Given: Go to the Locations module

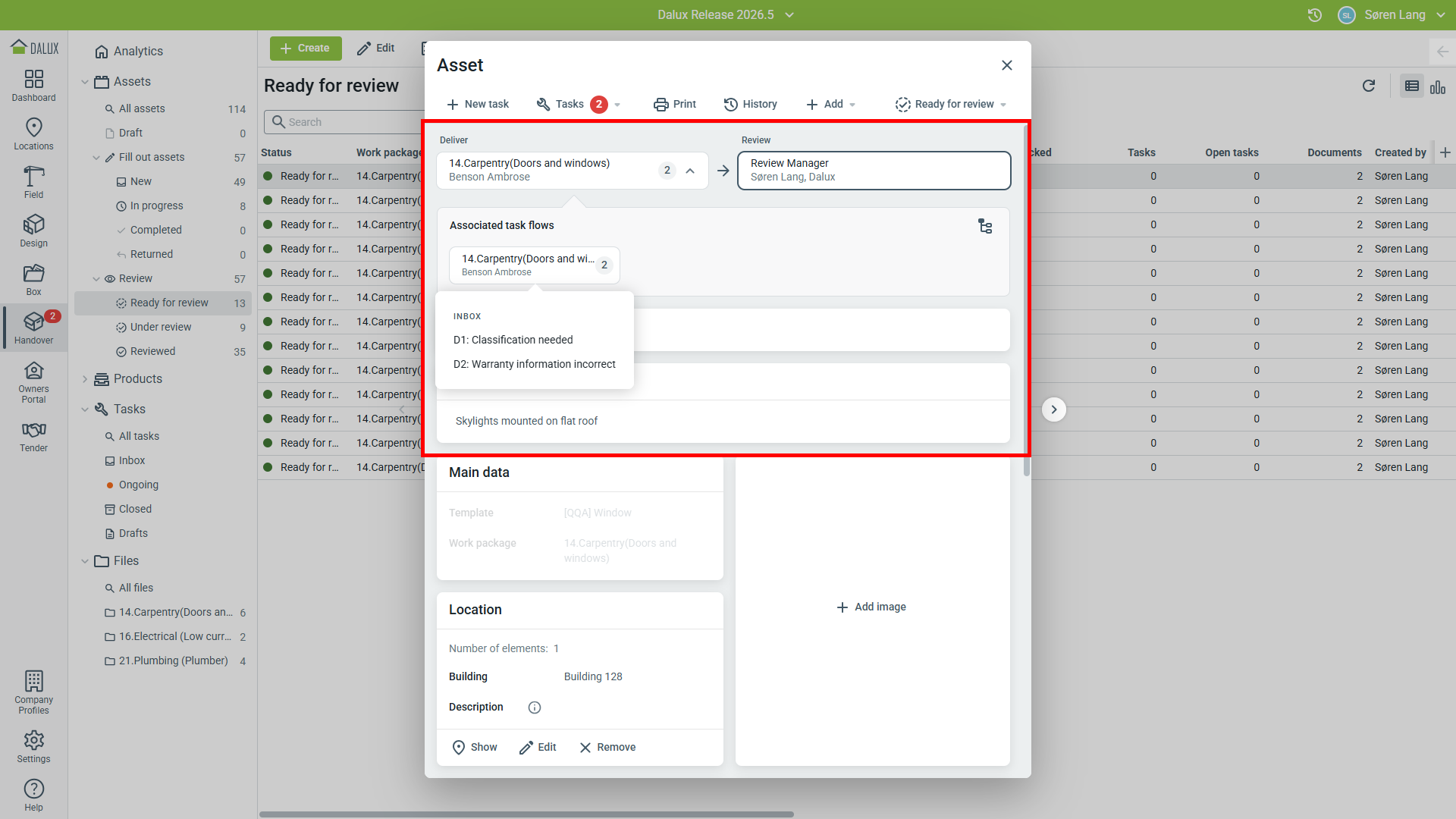Looking at the screenshot, I should click(33, 134).
